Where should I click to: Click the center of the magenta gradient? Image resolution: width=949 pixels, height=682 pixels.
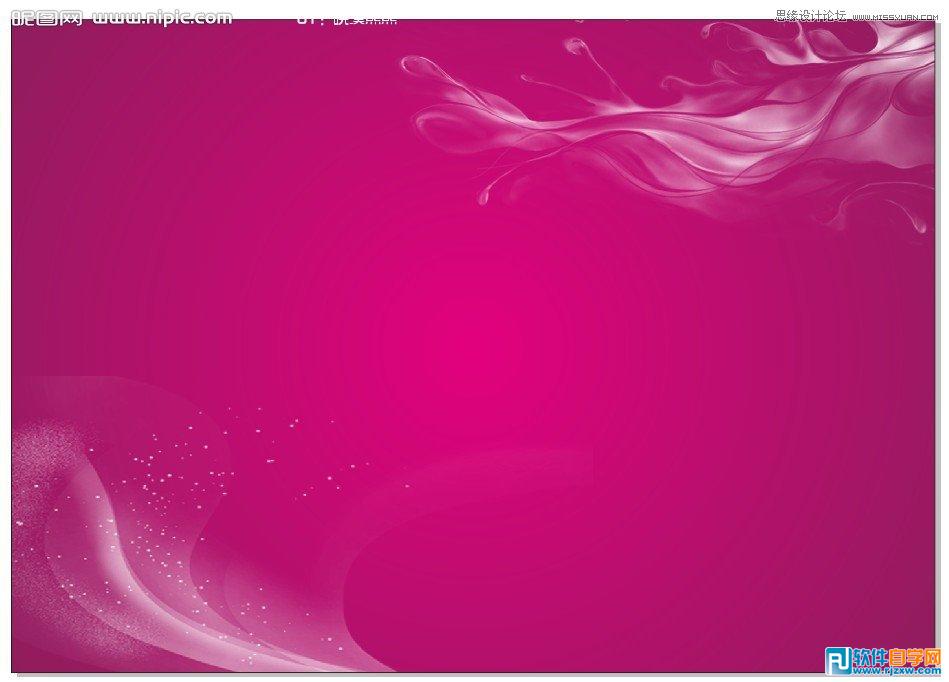point(475,340)
